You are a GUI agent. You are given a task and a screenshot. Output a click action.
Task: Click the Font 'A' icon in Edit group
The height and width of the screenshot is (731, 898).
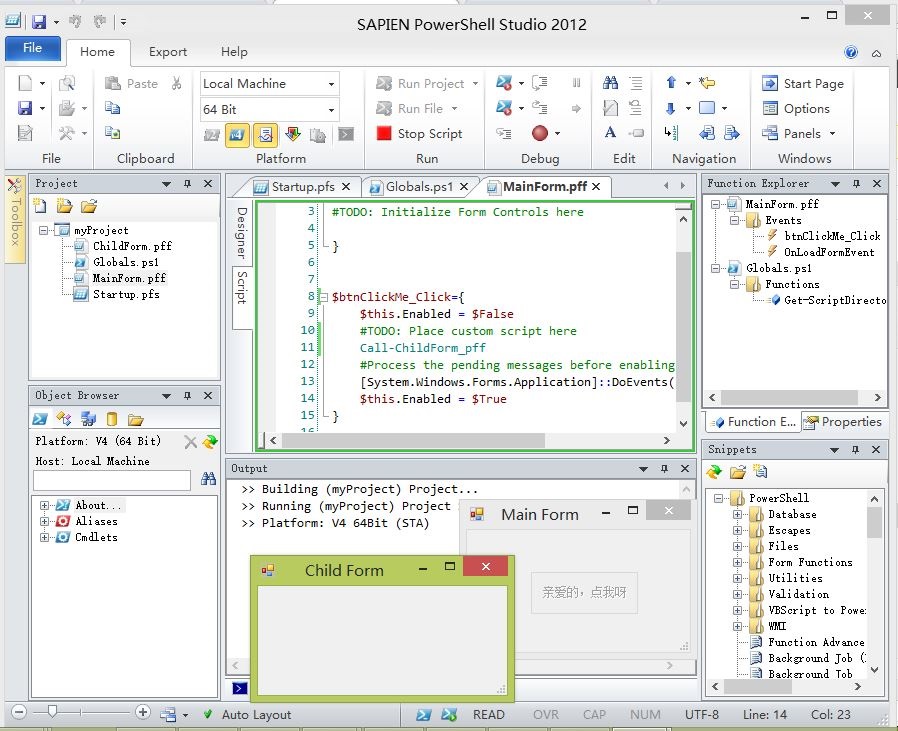[611, 133]
